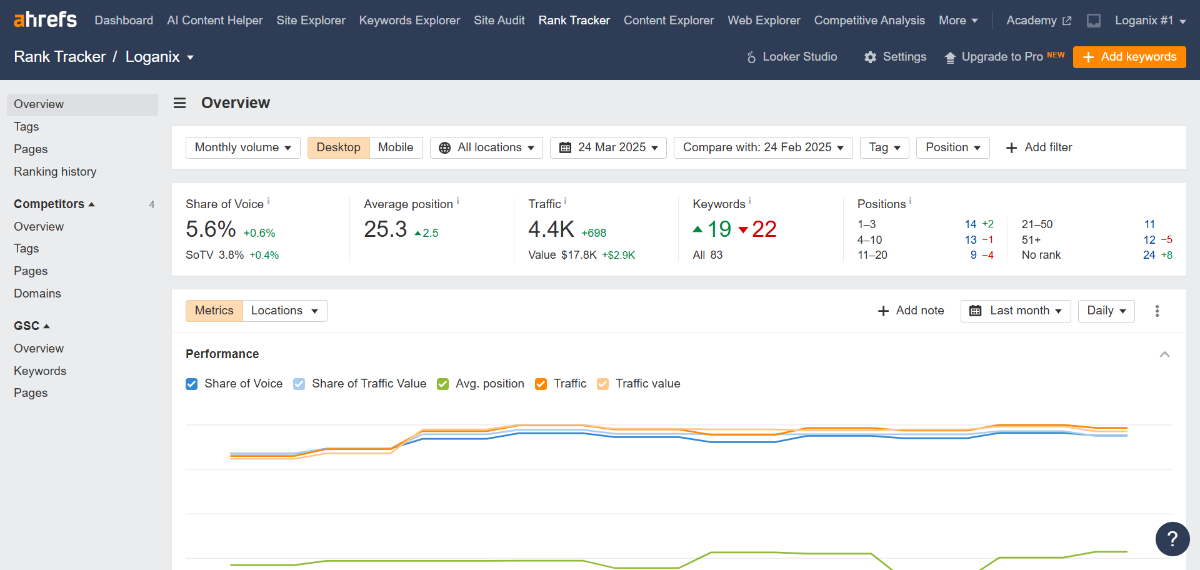Toggle Share of Voice checkbox
Screen dimensions: 1200x570
(192, 383)
